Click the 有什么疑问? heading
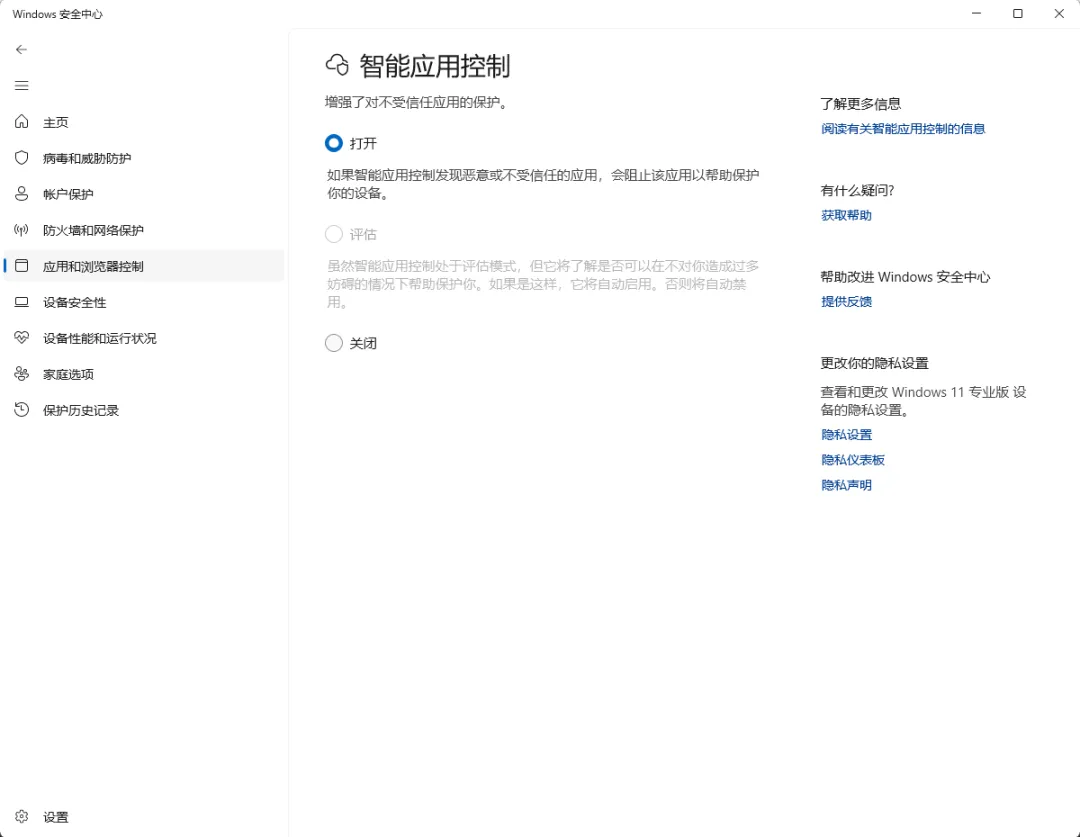 tap(858, 191)
